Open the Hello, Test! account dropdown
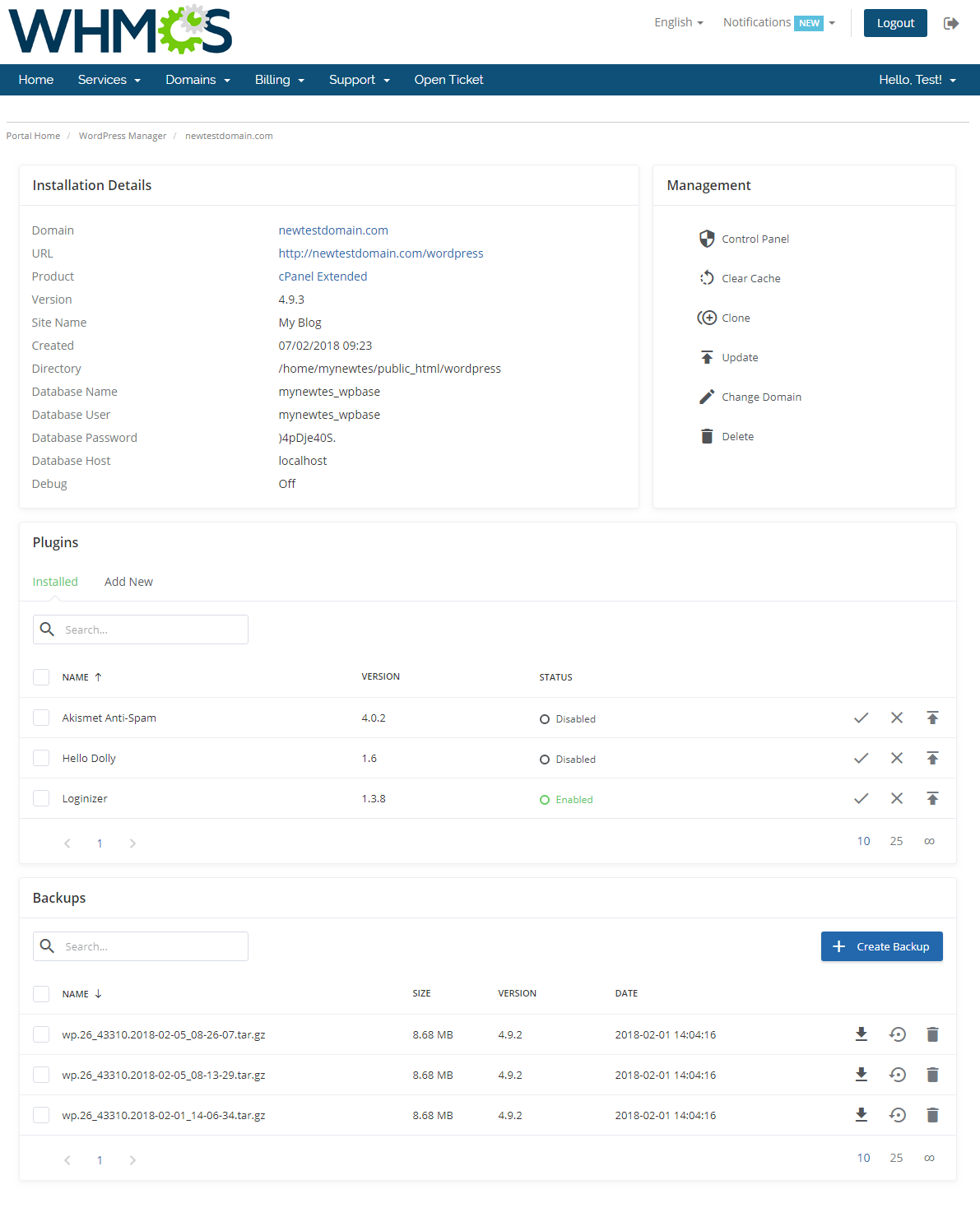Viewport: 980px width, 1208px height. pyautogui.click(x=917, y=80)
